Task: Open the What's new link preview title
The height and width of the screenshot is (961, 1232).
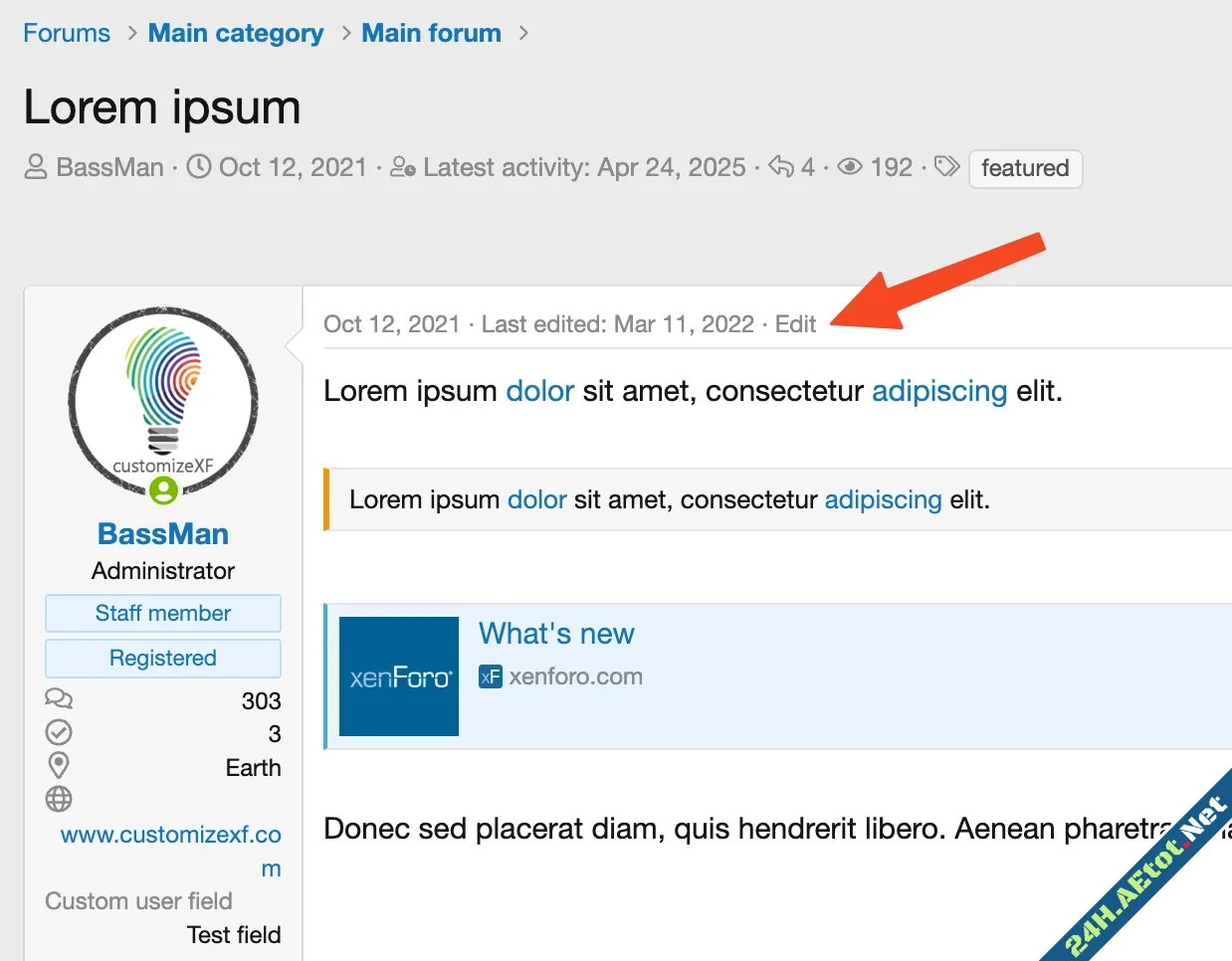Action: click(x=556, y=634)
